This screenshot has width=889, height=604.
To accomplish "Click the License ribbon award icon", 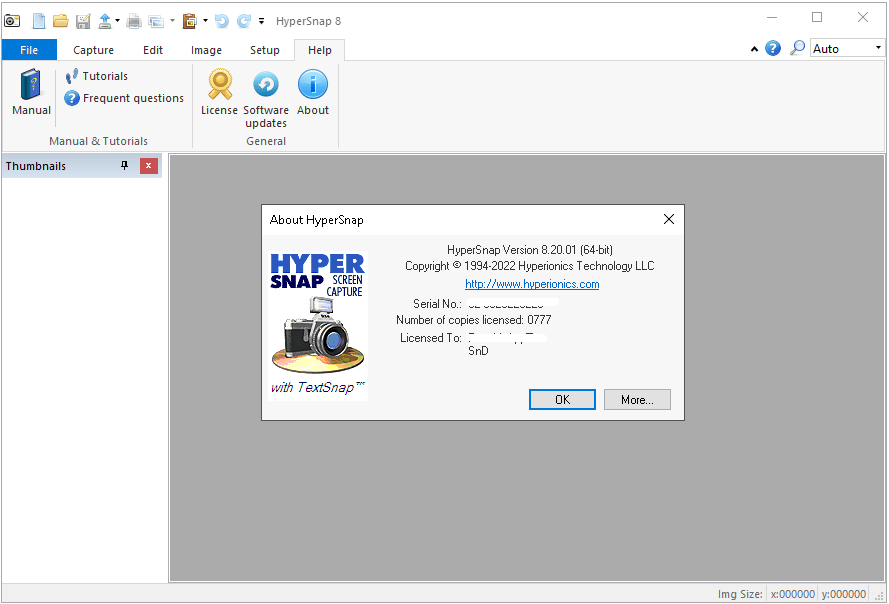I will click(x=219, y=92).
